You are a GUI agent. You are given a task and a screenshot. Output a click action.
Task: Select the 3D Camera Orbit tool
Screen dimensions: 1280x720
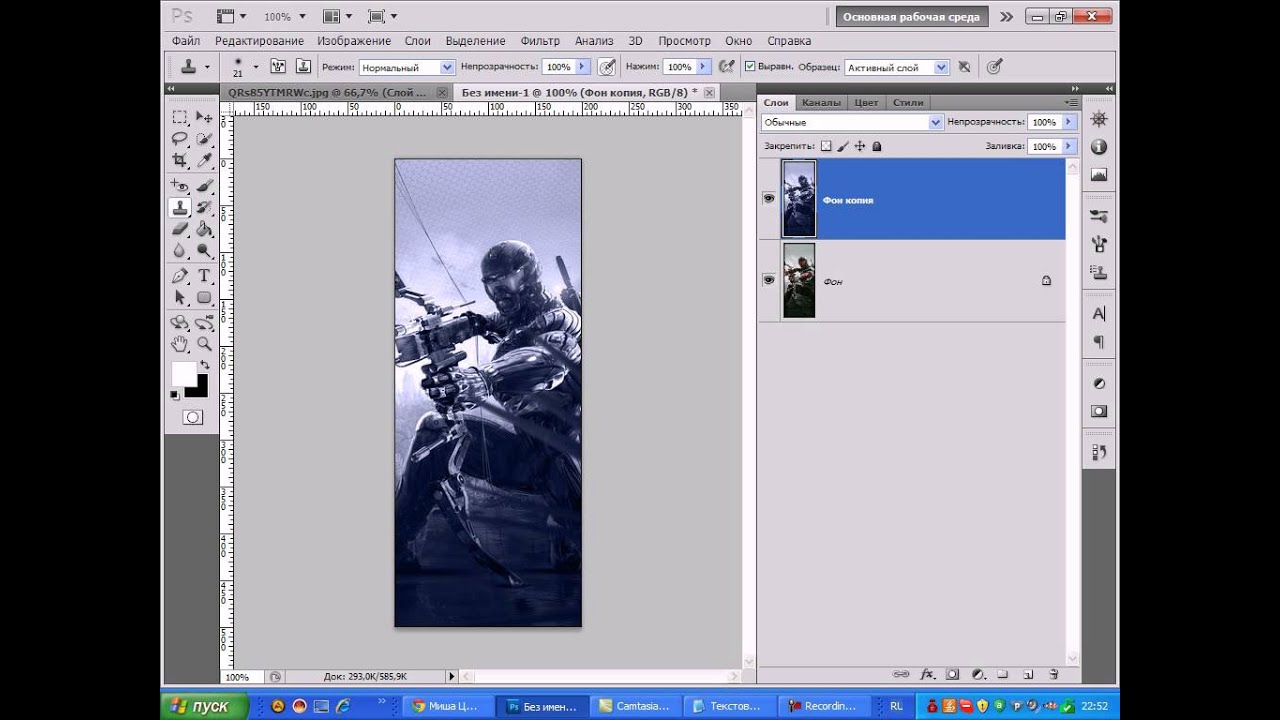[204, 323]
